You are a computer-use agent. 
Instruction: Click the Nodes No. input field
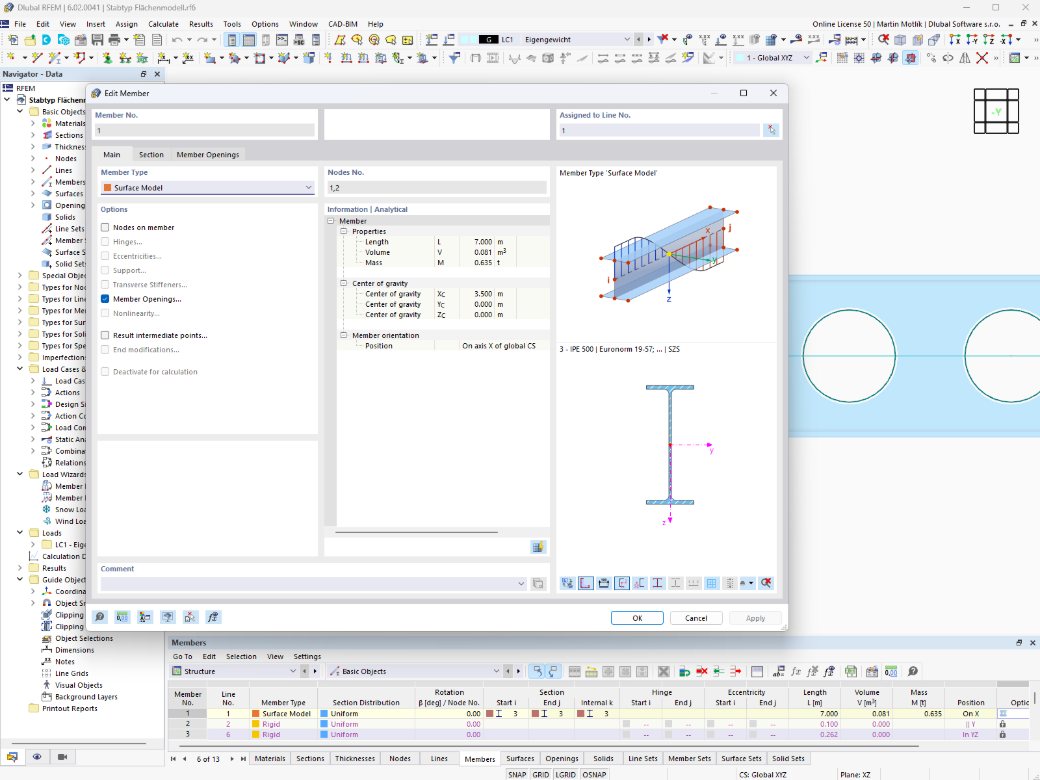click(x=437, y=188)
